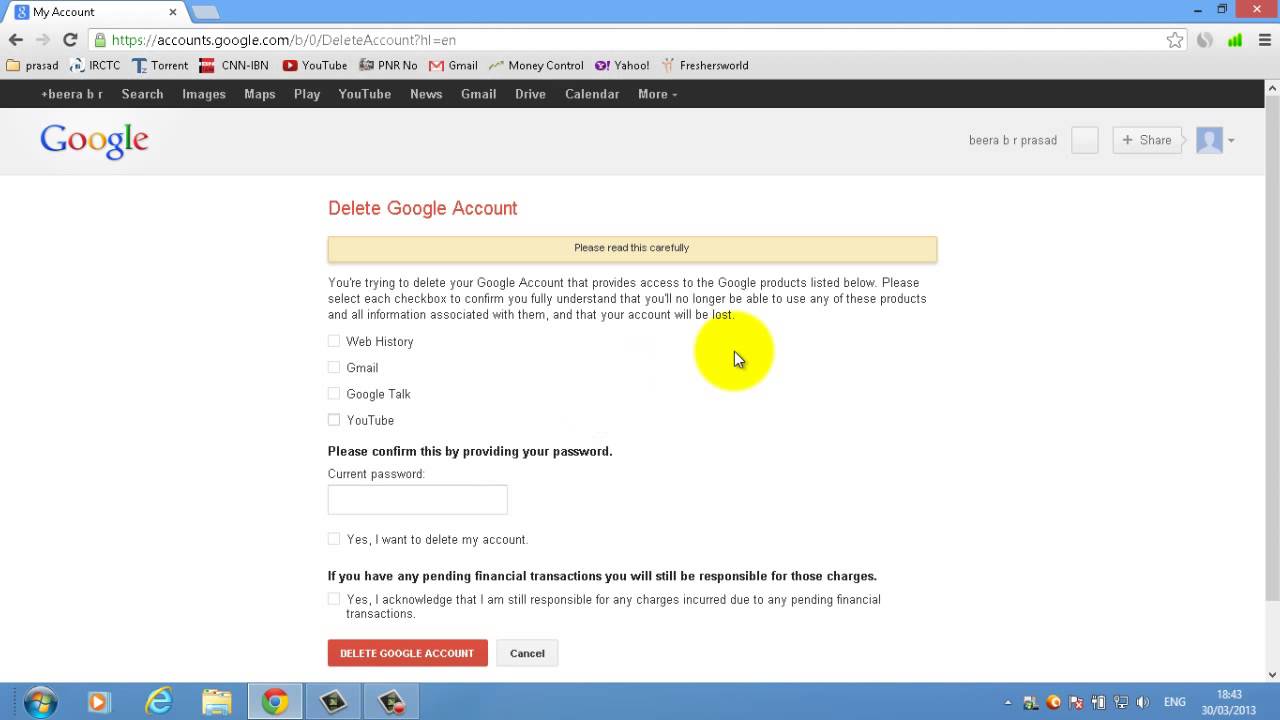Screen dimensions: 1280x720
Task: Enable 'Yes, I want to delete my account'
Action: [x=334, y=539]
